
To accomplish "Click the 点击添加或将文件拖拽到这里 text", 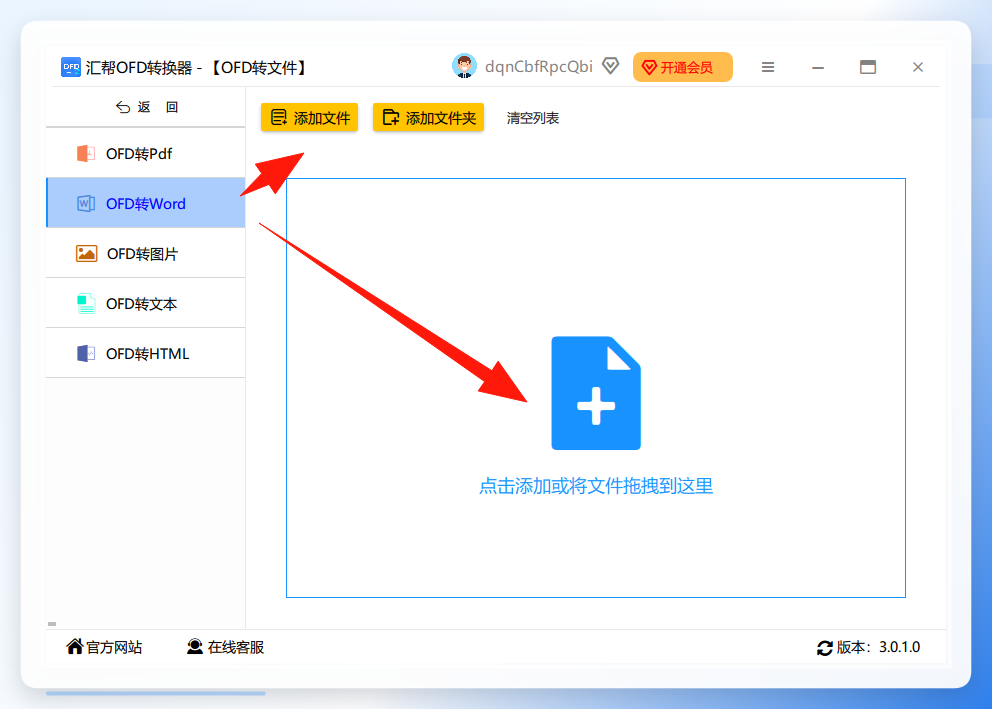I will [596, 486].
